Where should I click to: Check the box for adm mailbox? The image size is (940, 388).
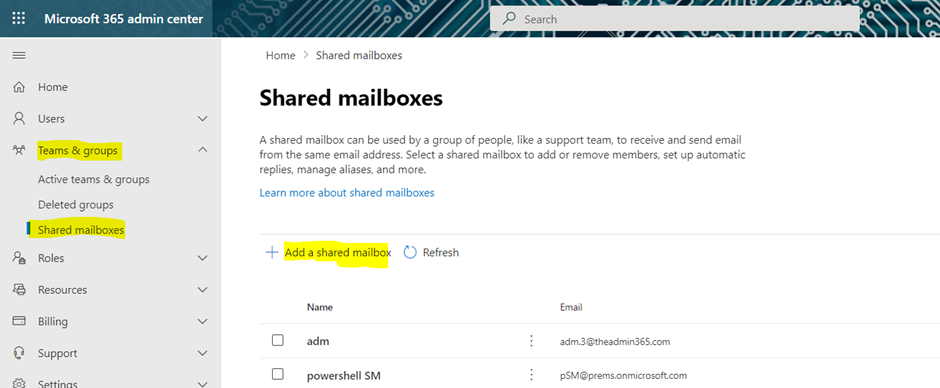click(x=278, y=341)
